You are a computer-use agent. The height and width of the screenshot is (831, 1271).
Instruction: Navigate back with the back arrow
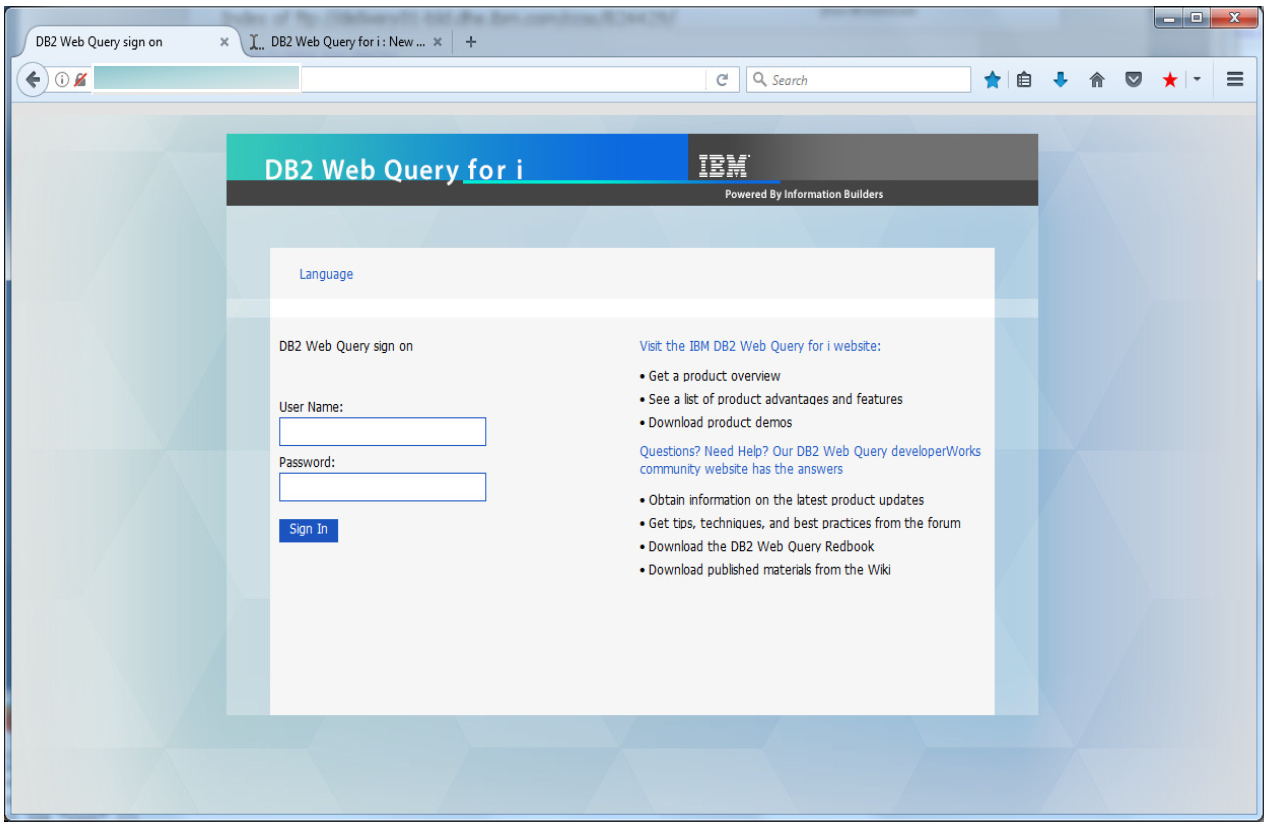coord(31,78)
